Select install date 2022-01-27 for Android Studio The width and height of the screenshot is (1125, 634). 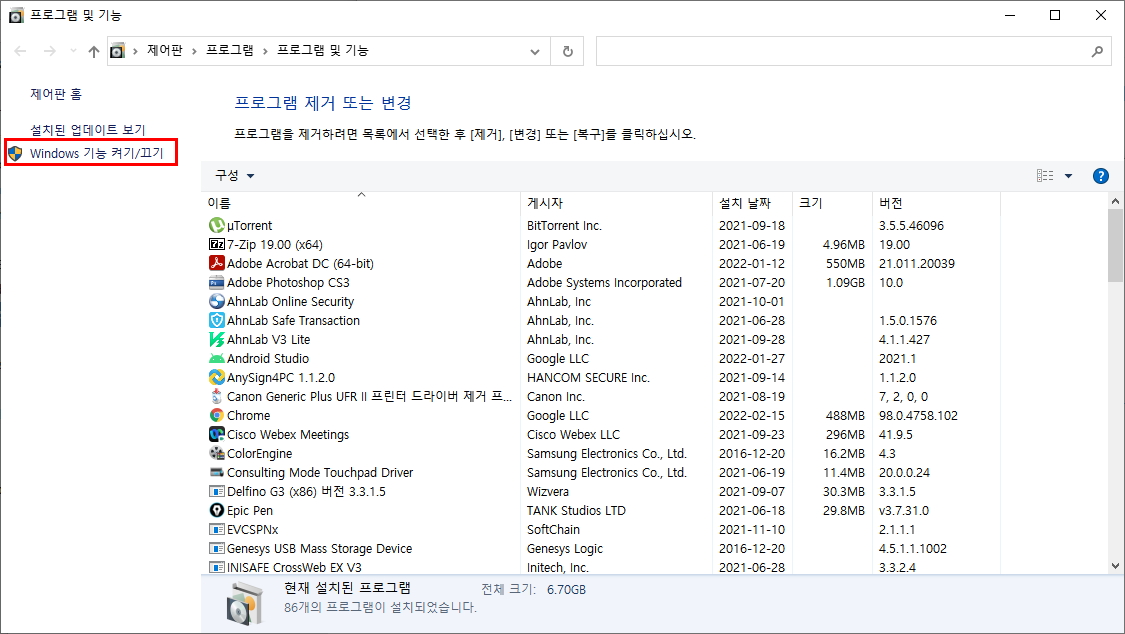(752, 359)
